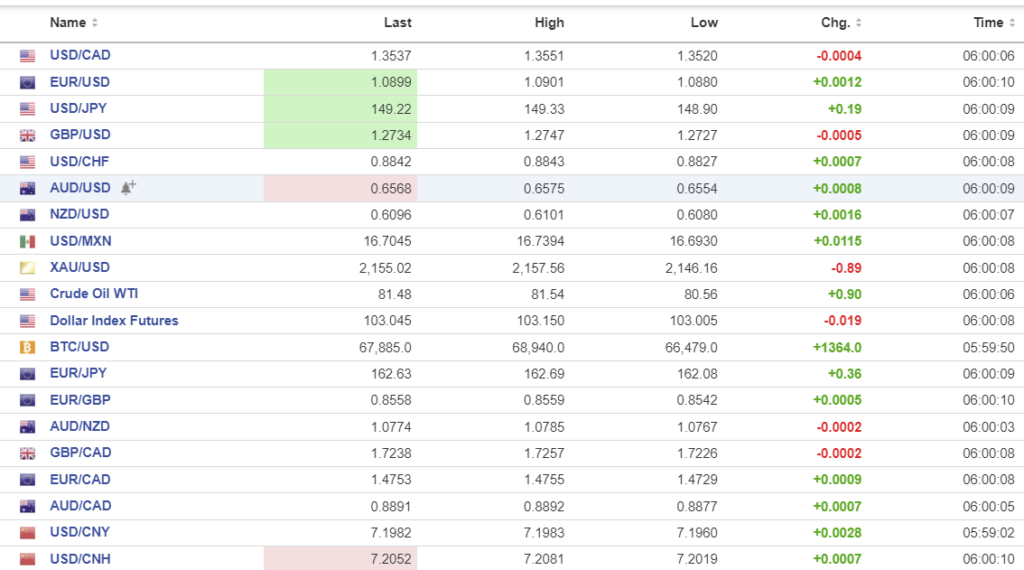Click the Mexico flag icon beside USD/MXN
The image size is (1024, 570).
(x=27, y=241)
